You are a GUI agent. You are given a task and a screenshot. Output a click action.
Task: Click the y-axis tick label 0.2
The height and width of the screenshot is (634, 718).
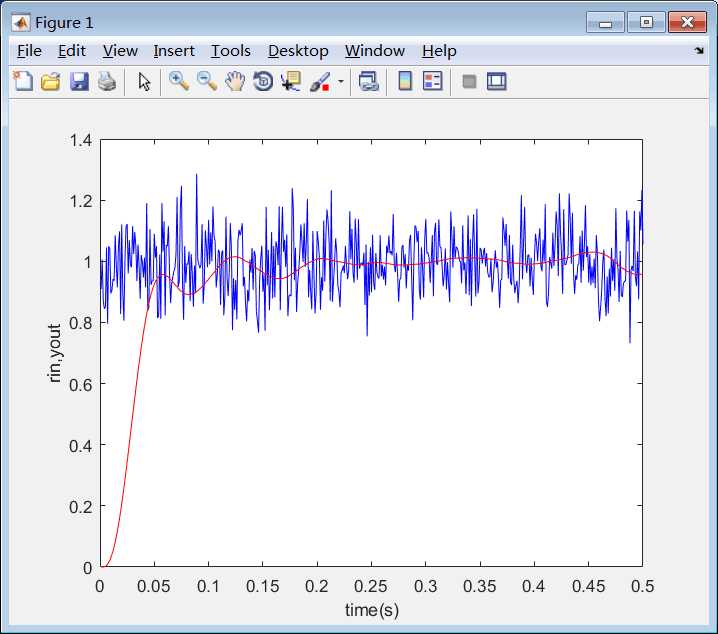(81, 506)
